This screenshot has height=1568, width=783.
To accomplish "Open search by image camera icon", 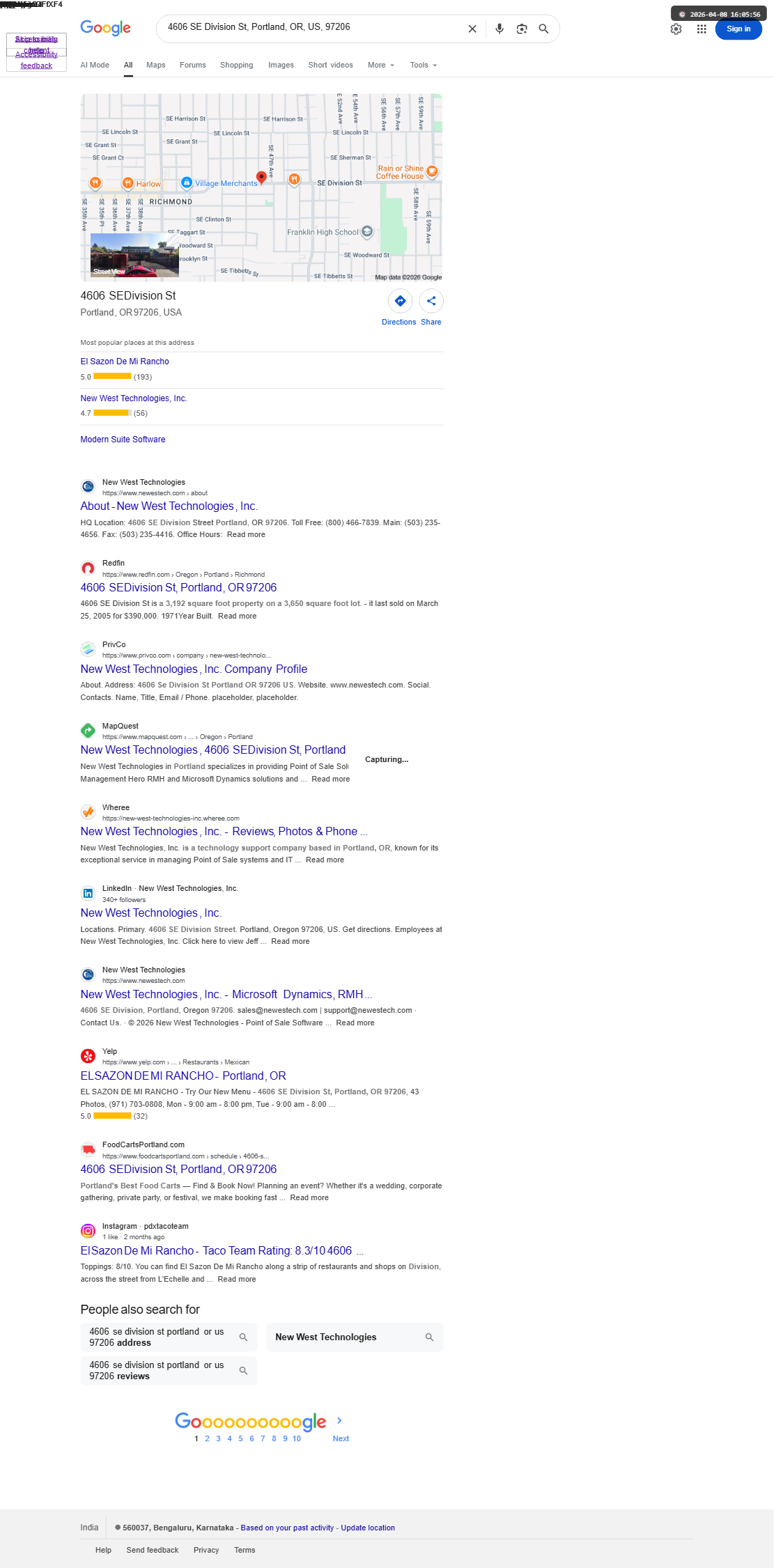I will (522, 29).
